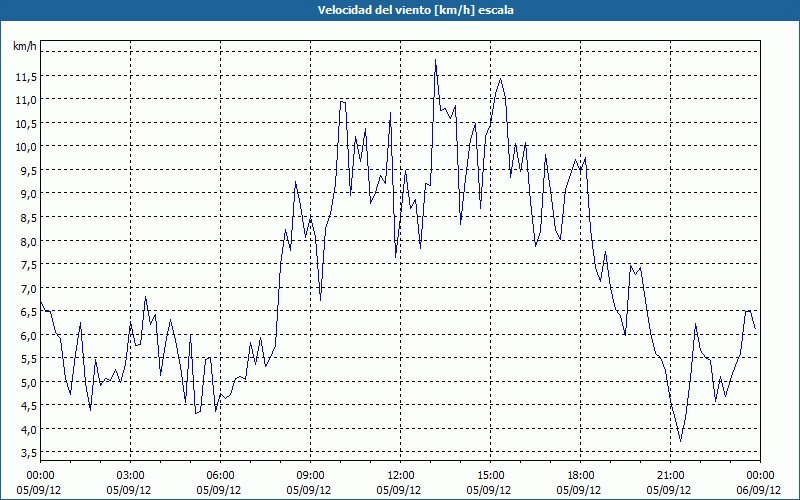This screenshot has width=800, height=500.
Task: Select the 8,0 y-axis value
Action: (x=28, y=241)
